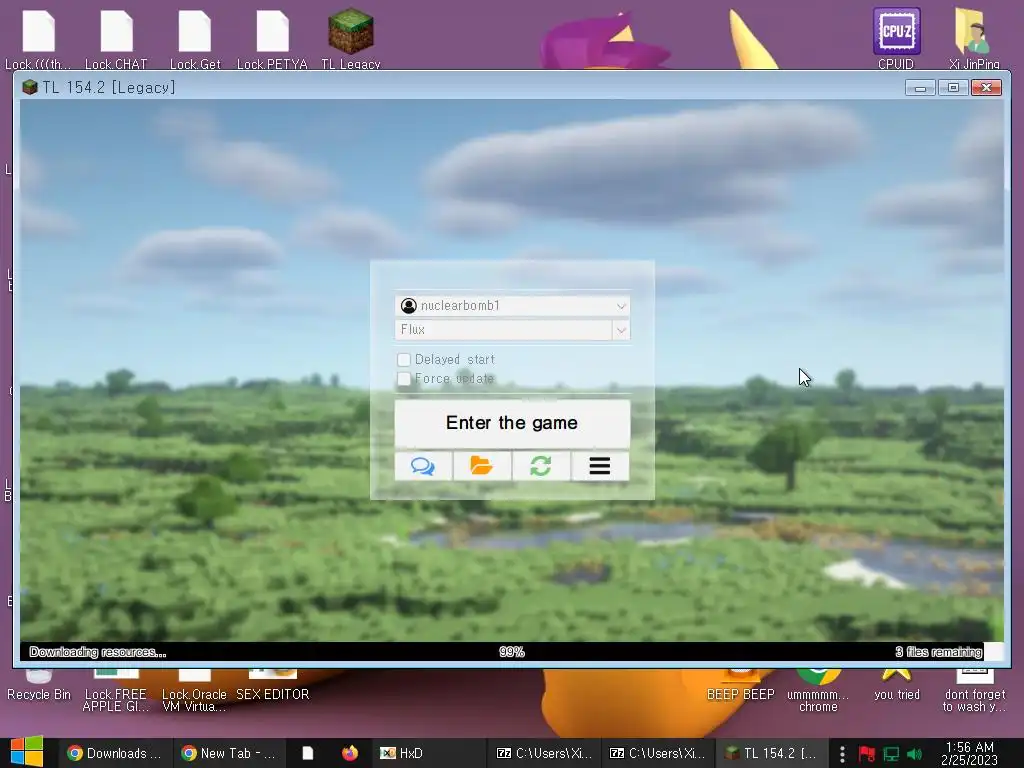
Task: Click the 'Downloading resources...' status text
Action: pyautogui.click(x=98, y=652)
